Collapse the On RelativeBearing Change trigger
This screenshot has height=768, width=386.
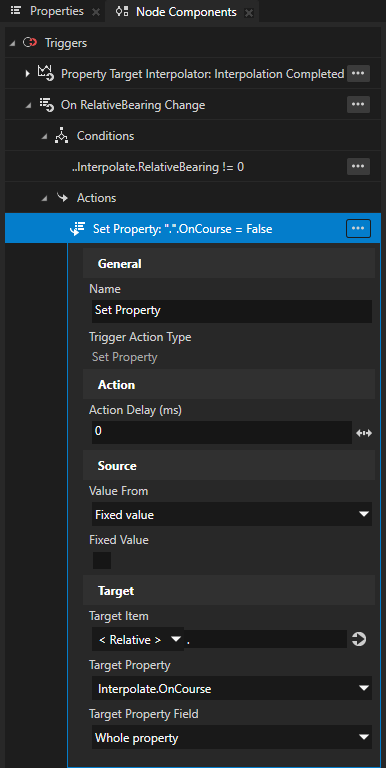pyautogui.click(x=28, y=105)
